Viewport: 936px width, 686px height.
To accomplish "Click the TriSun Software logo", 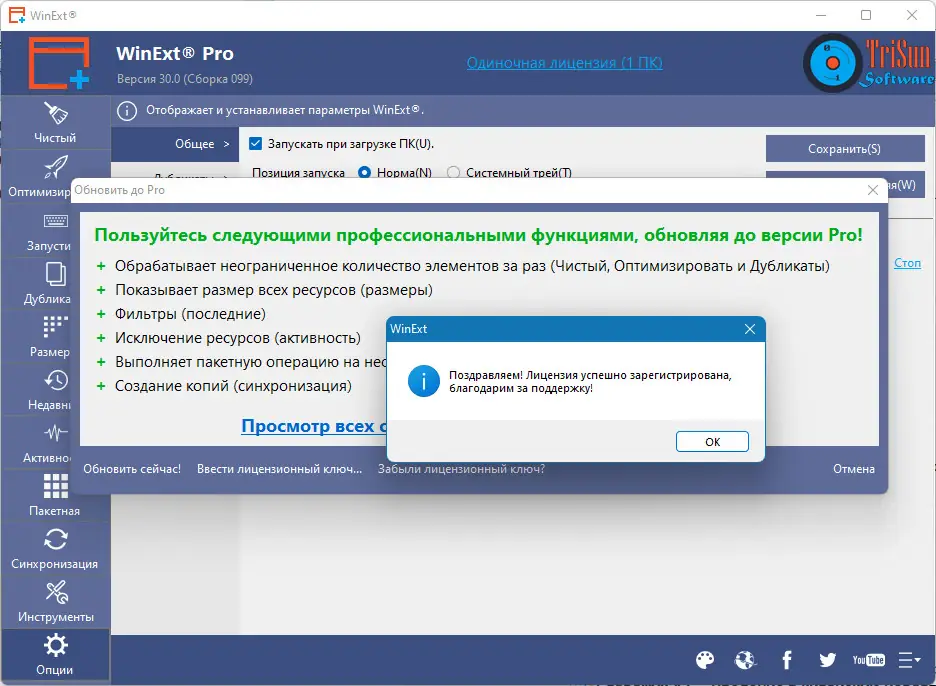I will coord(869,63).
